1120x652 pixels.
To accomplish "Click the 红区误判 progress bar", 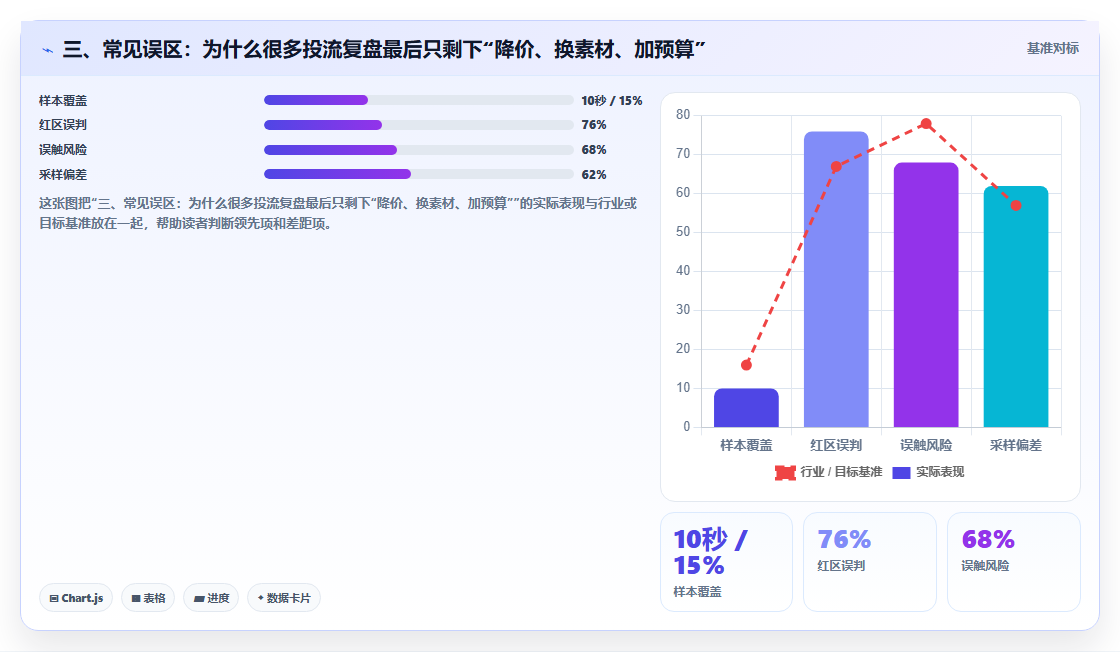I will click(419, 125).
